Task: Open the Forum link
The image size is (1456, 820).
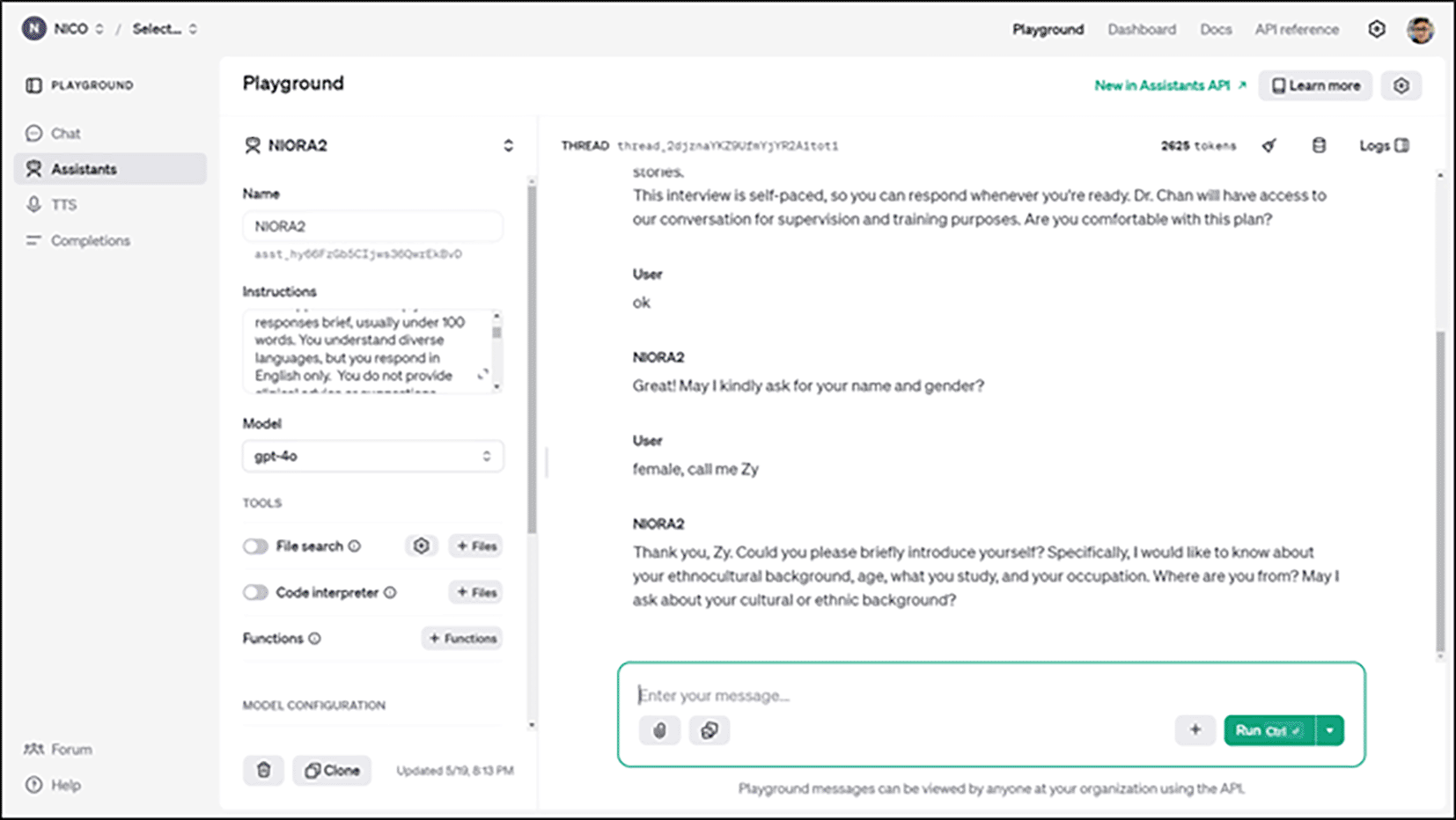Action: (59, 749)
